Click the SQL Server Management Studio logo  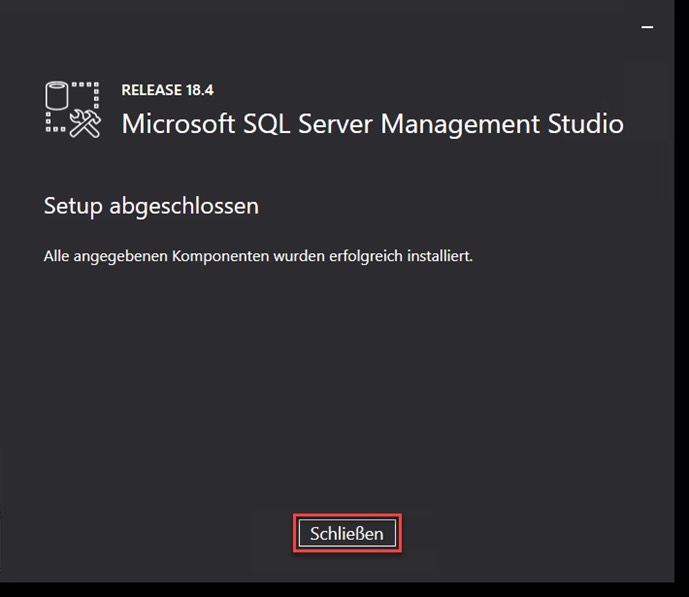pos(73,109)
